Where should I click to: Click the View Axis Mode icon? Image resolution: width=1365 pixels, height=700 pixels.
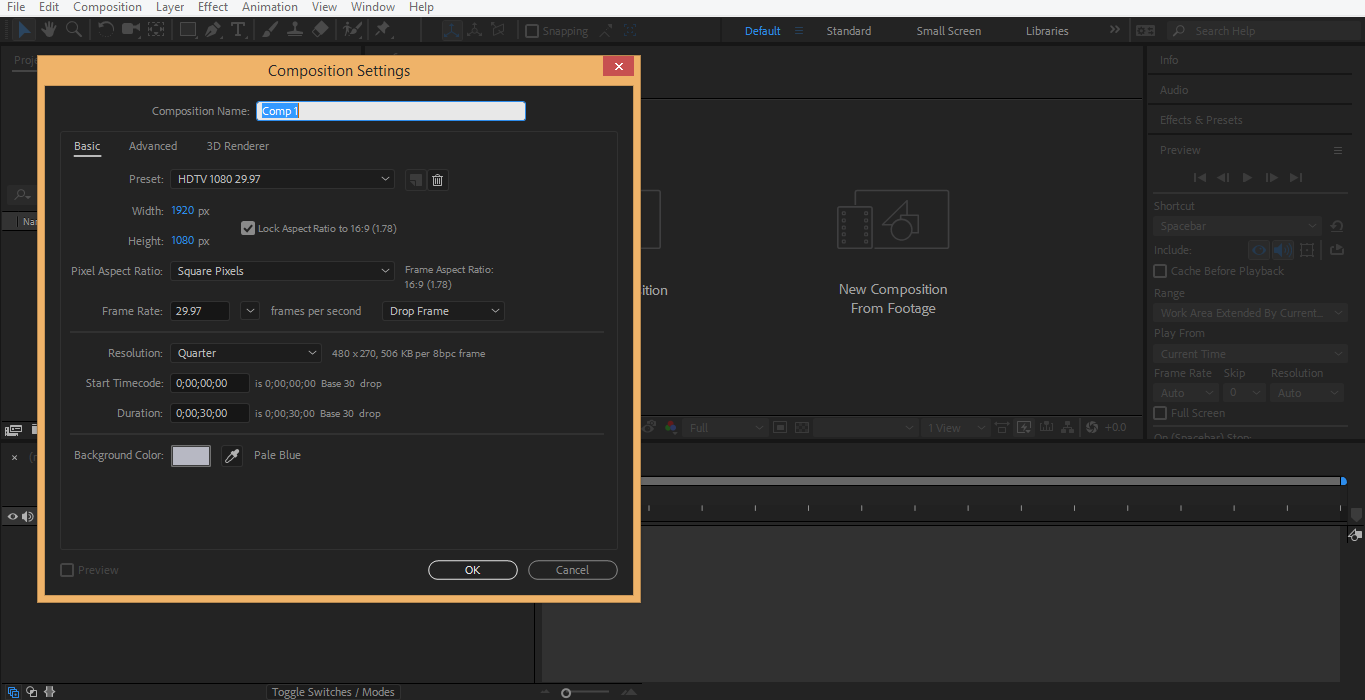click(x=500, y=31)
